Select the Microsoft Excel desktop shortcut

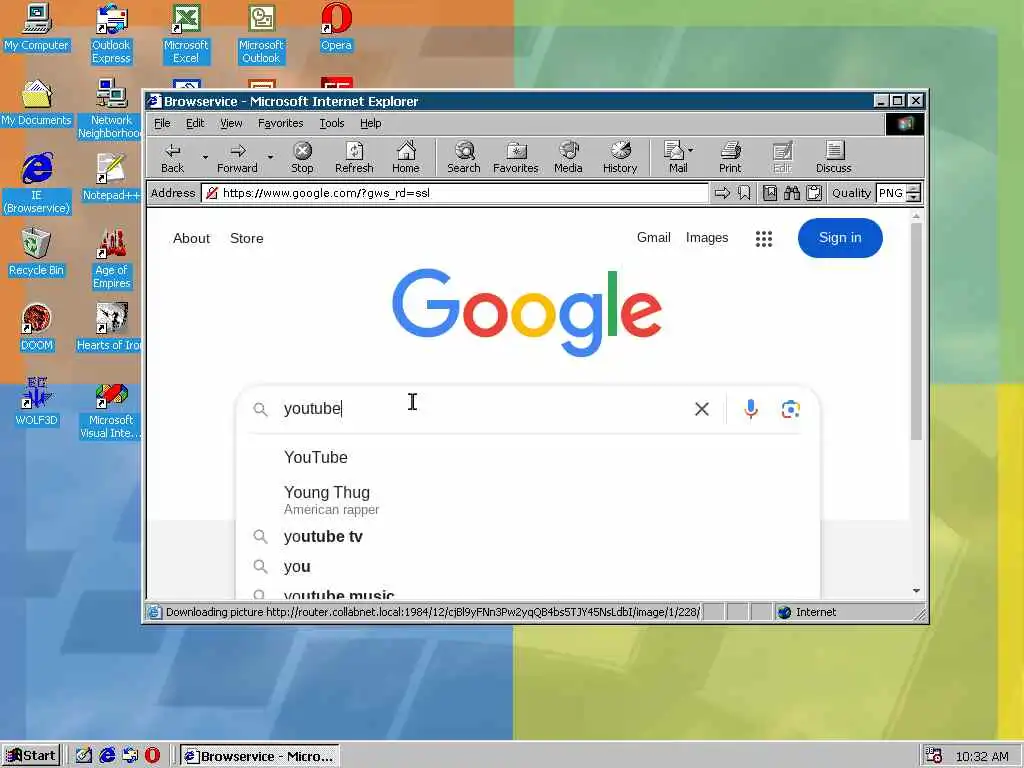point(186,34)
